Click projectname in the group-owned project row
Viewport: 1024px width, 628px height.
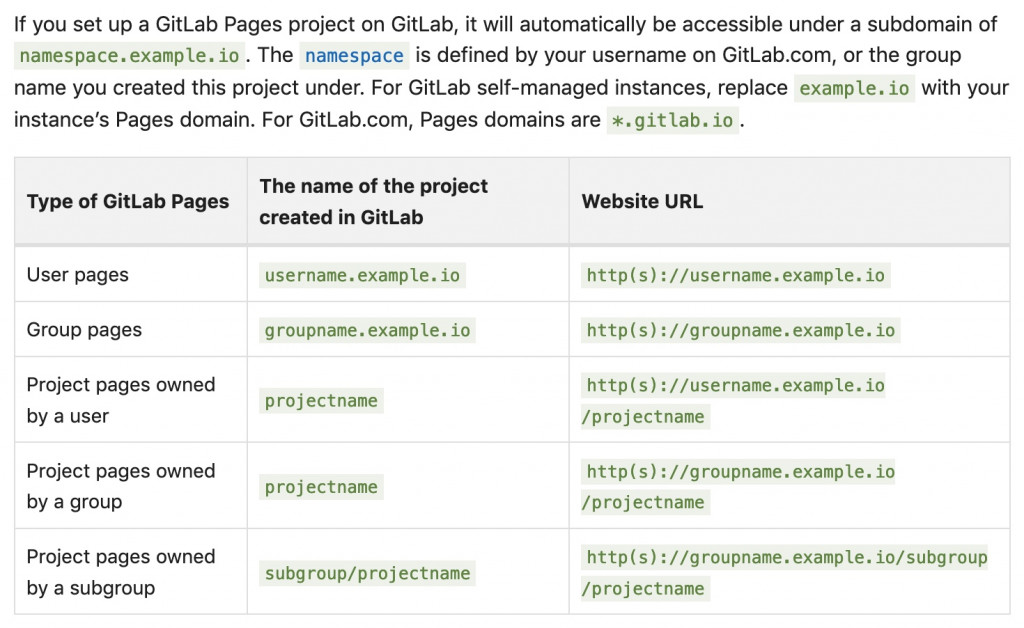(321, 487)
